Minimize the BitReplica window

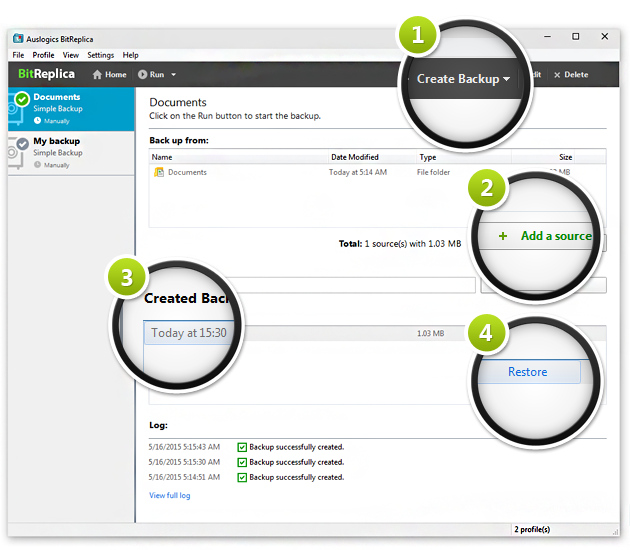(x=547, y=37)
